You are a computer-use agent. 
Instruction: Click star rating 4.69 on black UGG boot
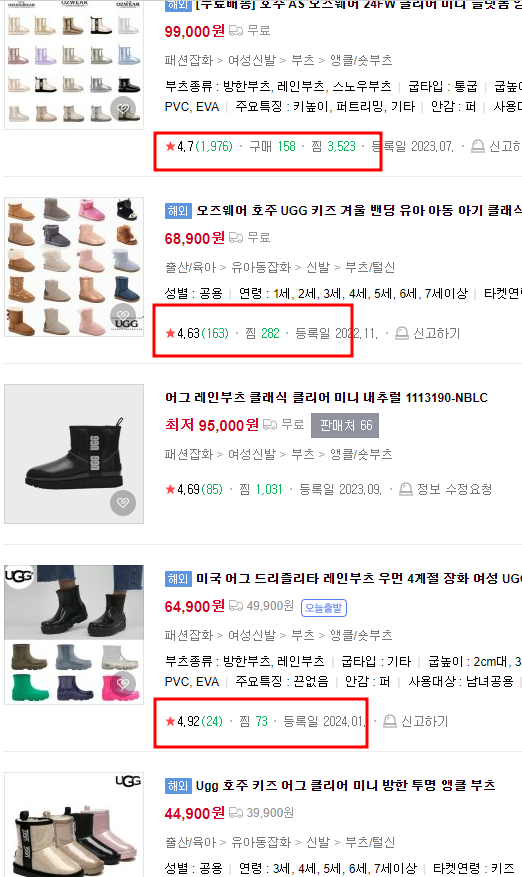tap(183, 489)
